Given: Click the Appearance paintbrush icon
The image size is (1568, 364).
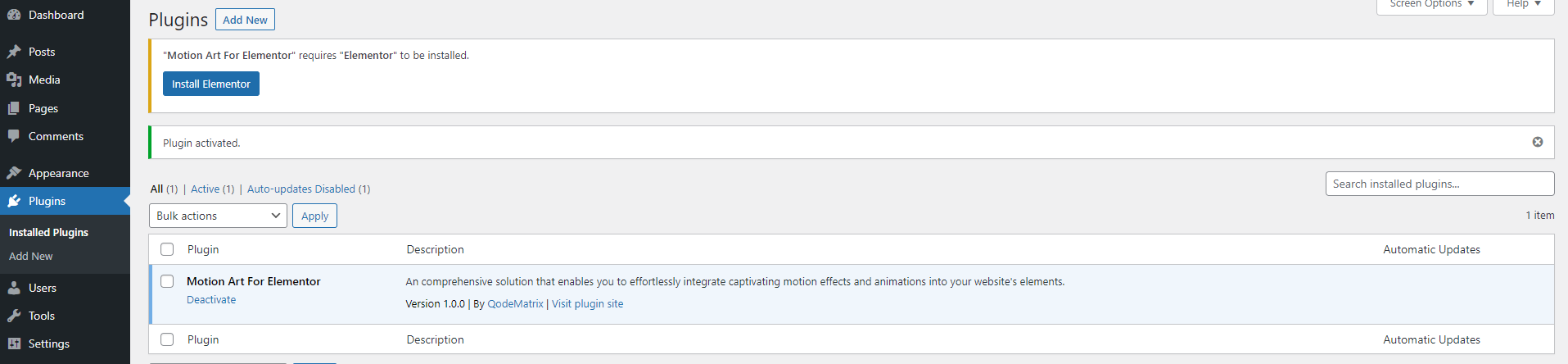Looking at the screenshot, I should tap(14, 173).
